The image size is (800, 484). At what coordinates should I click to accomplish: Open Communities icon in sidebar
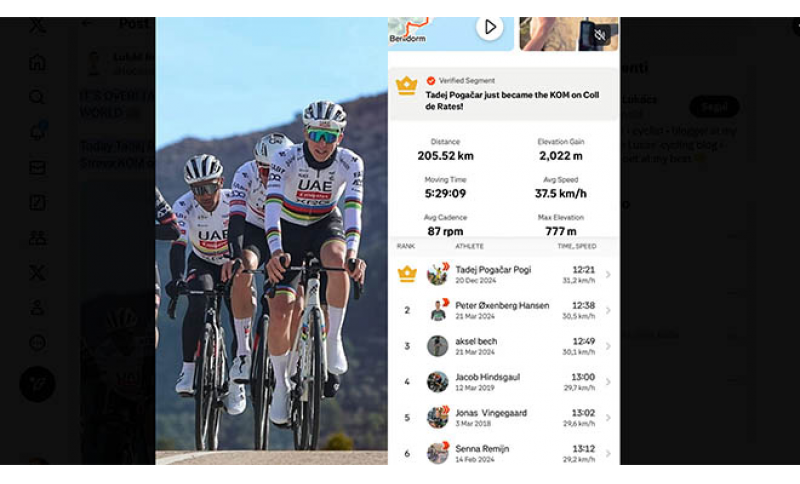point(37,238)
